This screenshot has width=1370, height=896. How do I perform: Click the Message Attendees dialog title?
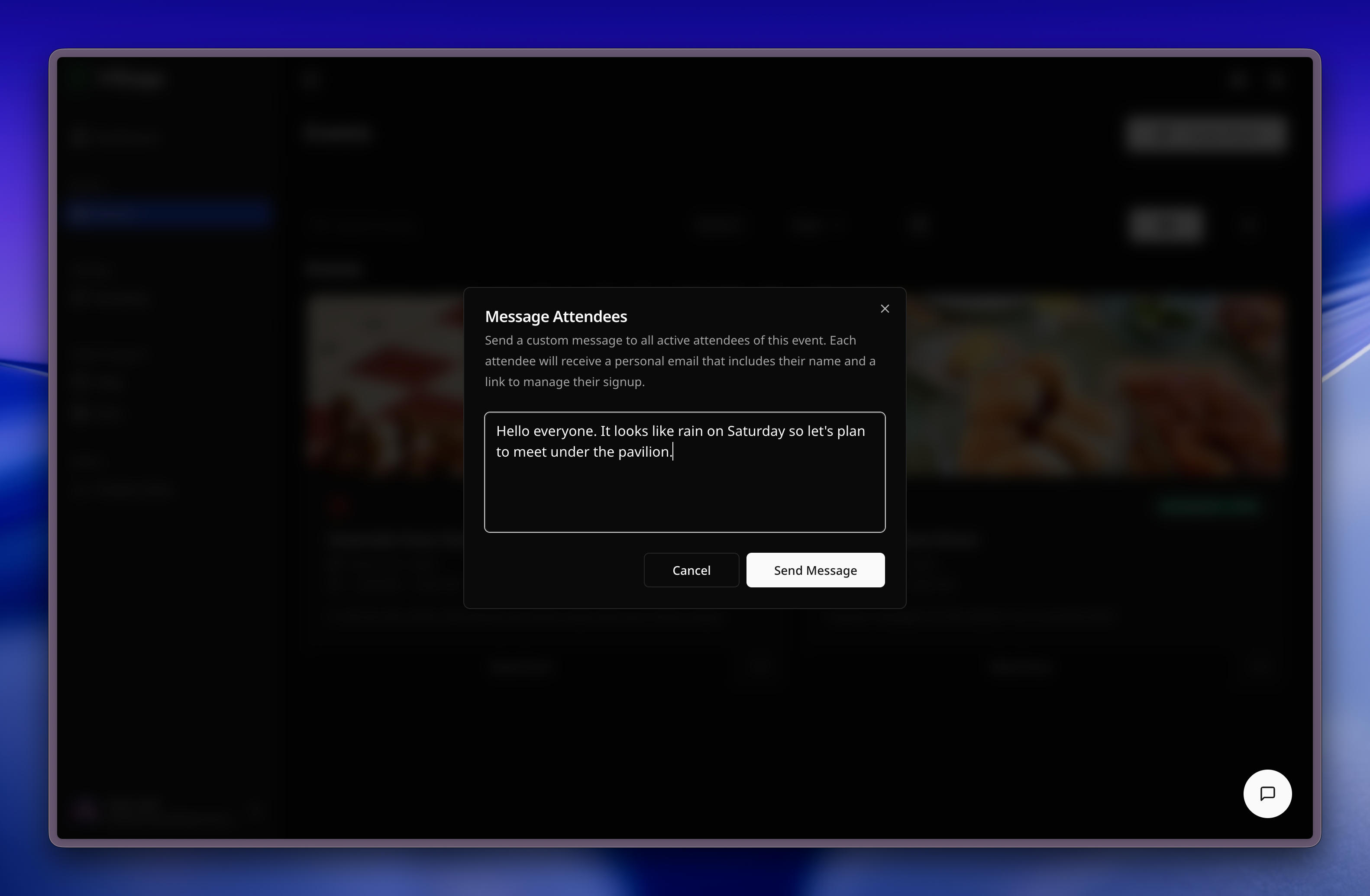click(556, 316)
